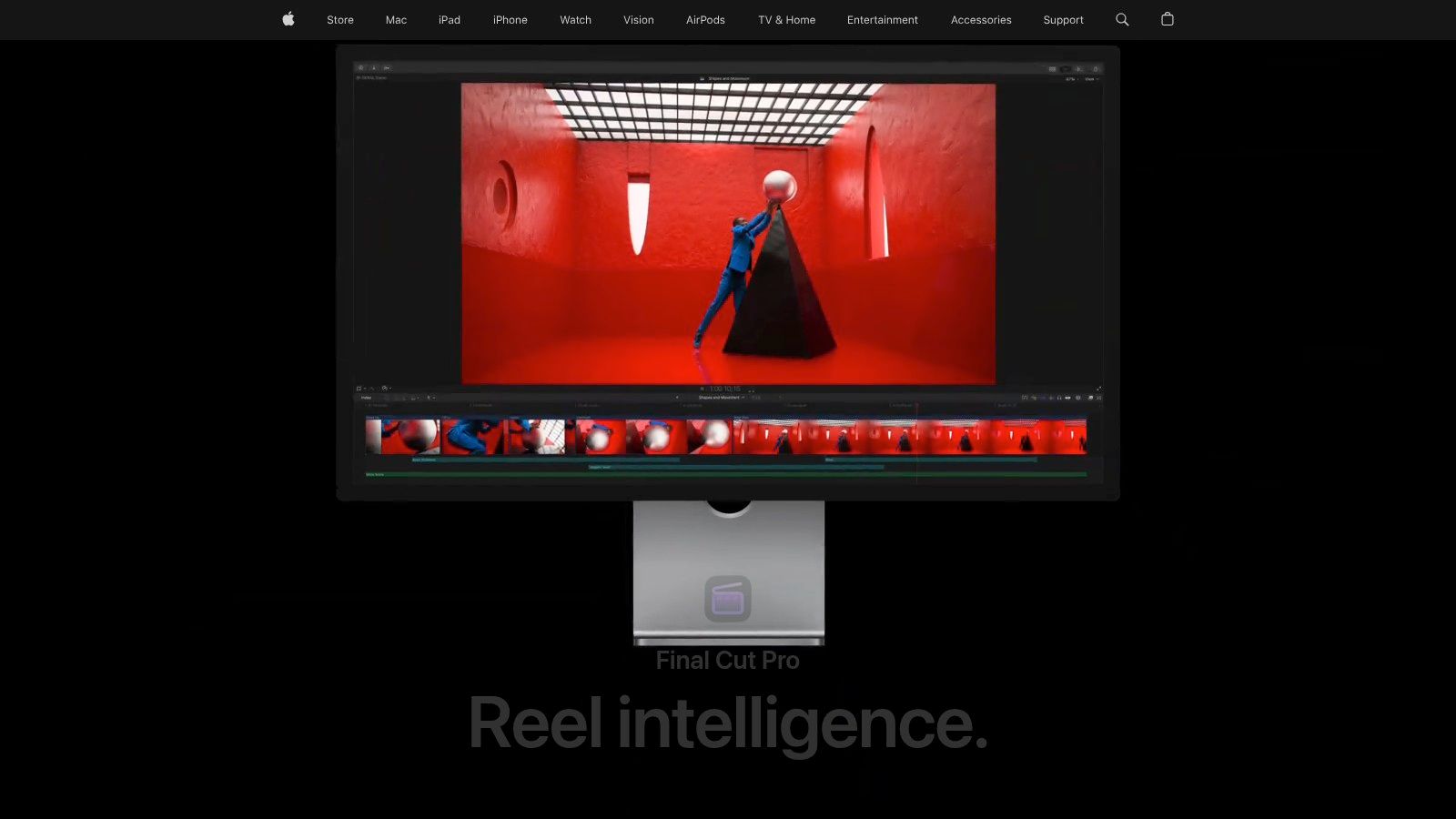The height and width of the screenshot is (819, 1456).
Task: Go to the AirPods section
Action: coord(705,20)
